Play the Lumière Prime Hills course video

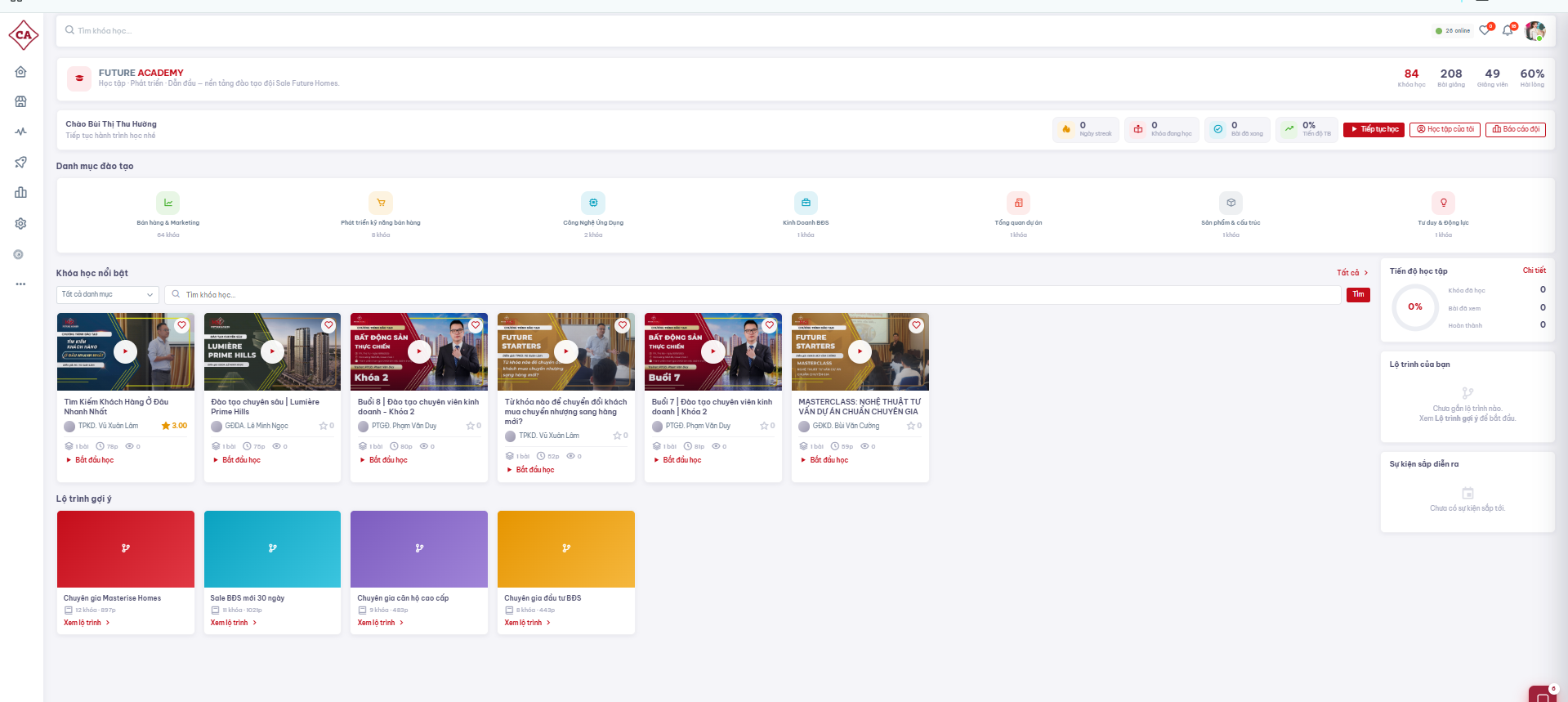click(272, 351)
